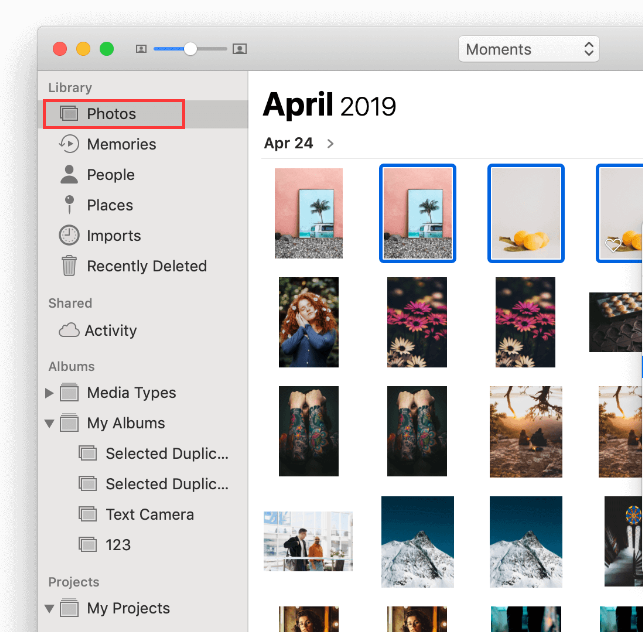The width and height of the screenshot is (643, 632).
Task: Open the Moments view dropdown
Action: tap(529, 49)
